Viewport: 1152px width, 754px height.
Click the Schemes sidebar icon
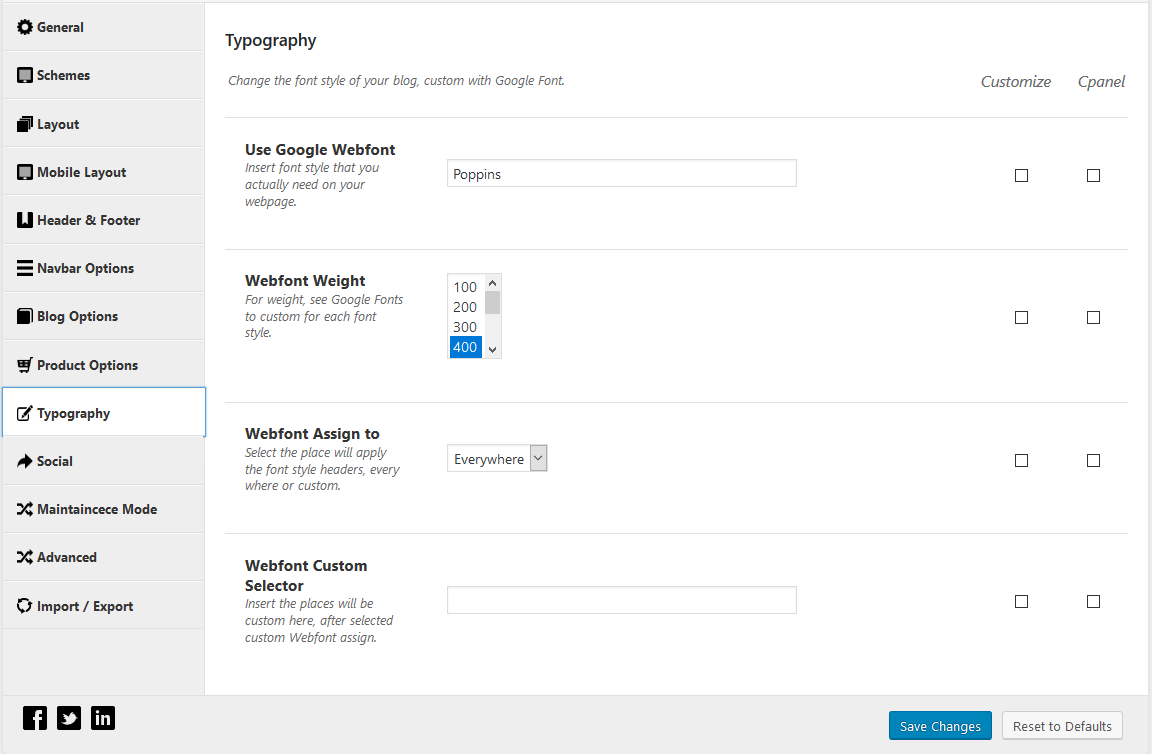click(x=25, y=75)
